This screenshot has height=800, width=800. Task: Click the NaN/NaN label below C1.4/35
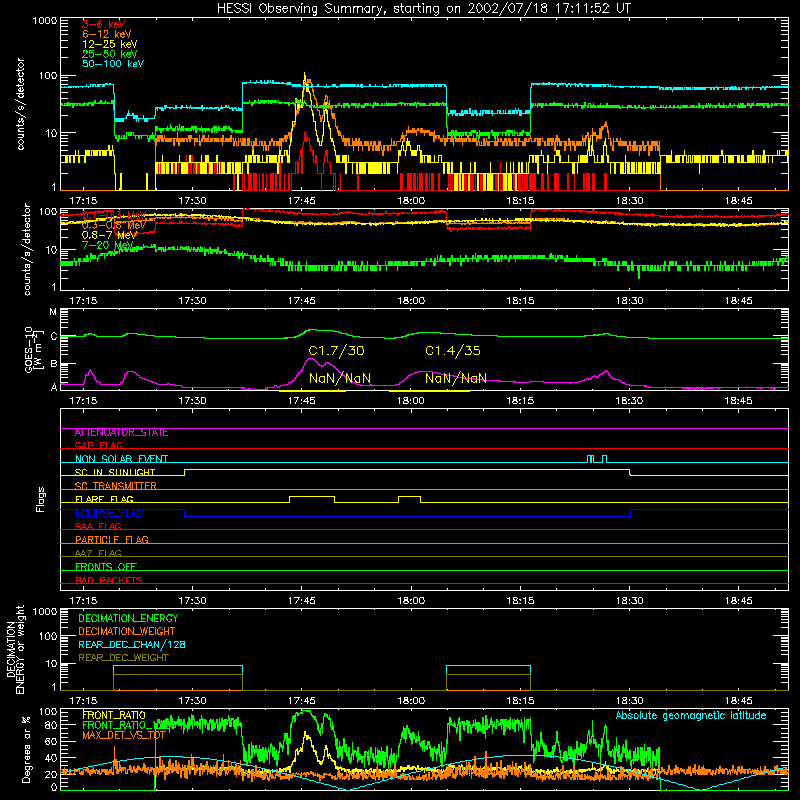click(x=456, y=378)
